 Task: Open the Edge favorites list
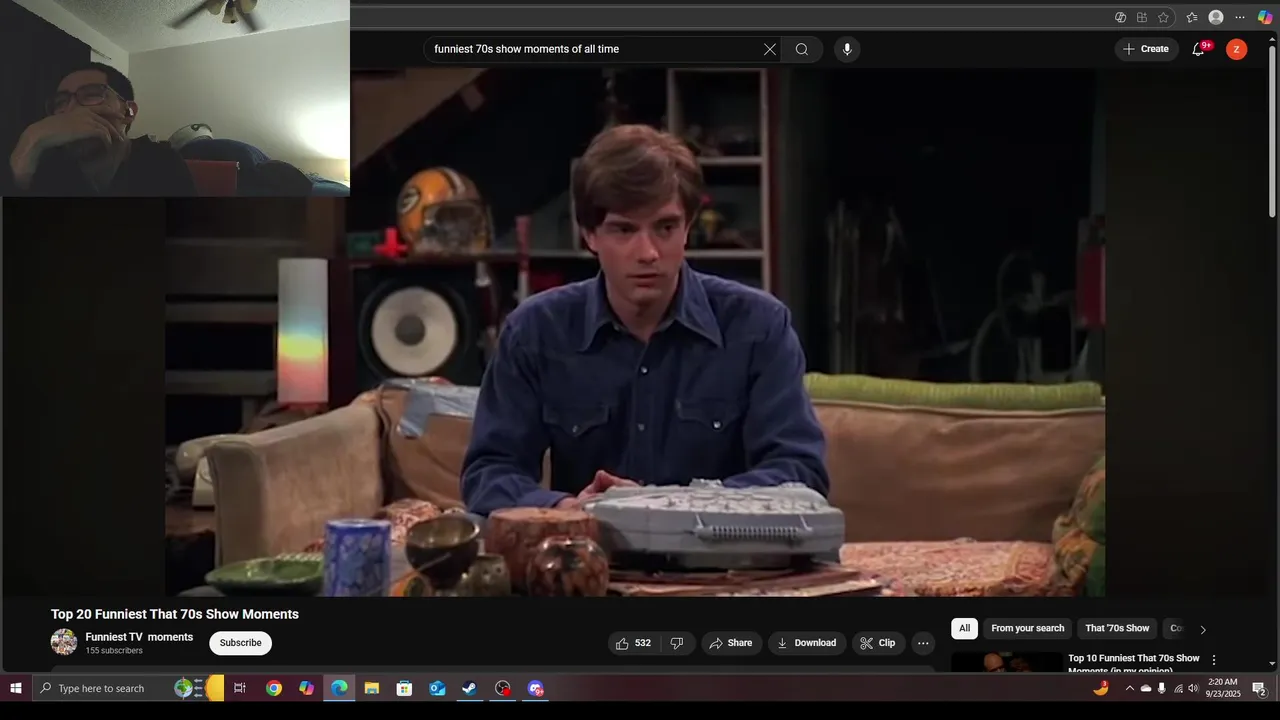1191,17
